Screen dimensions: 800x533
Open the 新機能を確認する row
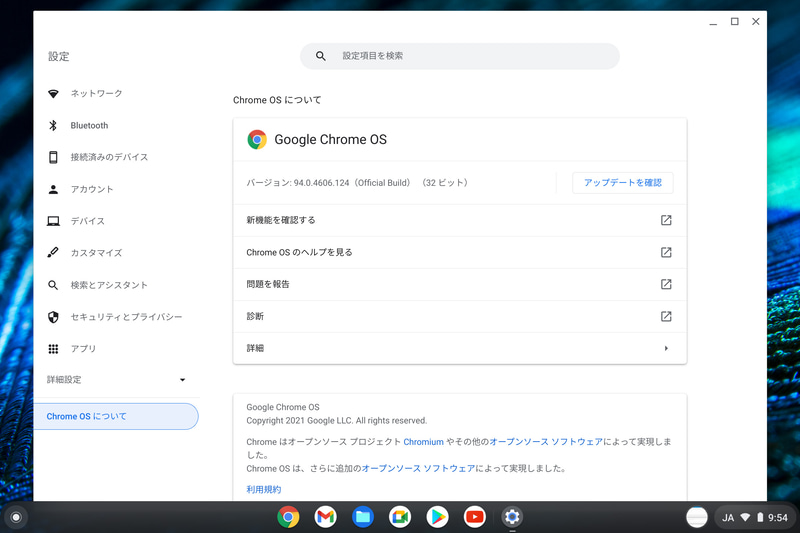(x=460, y=220)
